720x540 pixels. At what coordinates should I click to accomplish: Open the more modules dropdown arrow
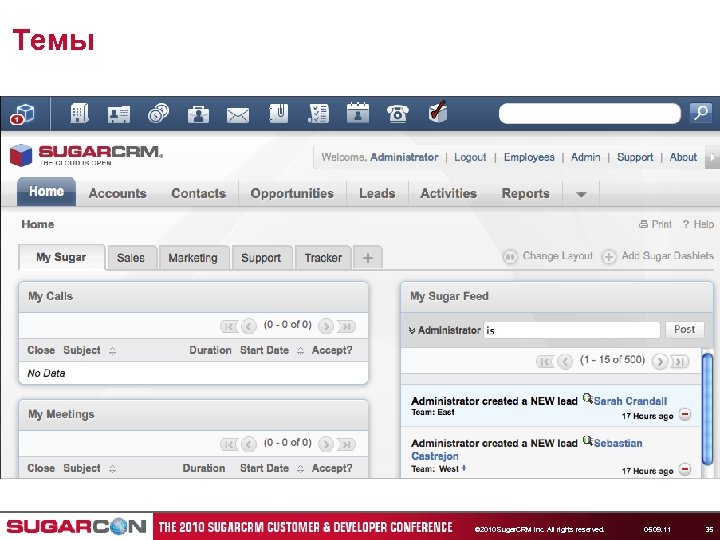(x=581, y=194)
